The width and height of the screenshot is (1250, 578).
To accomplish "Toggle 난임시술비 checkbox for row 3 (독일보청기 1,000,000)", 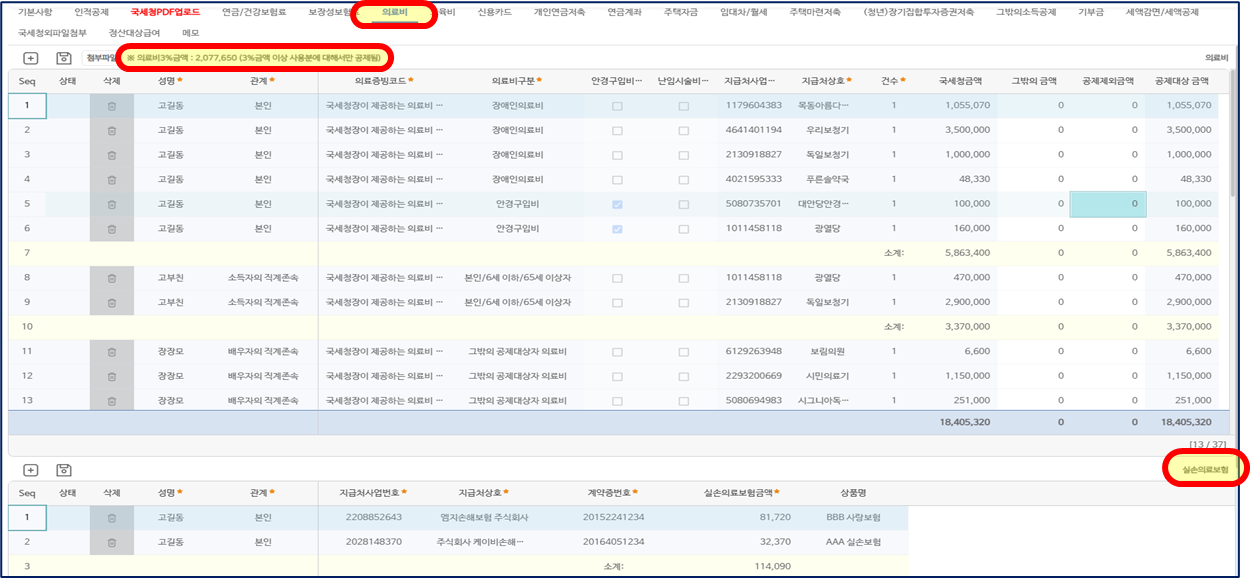I will tap(684, 154).
